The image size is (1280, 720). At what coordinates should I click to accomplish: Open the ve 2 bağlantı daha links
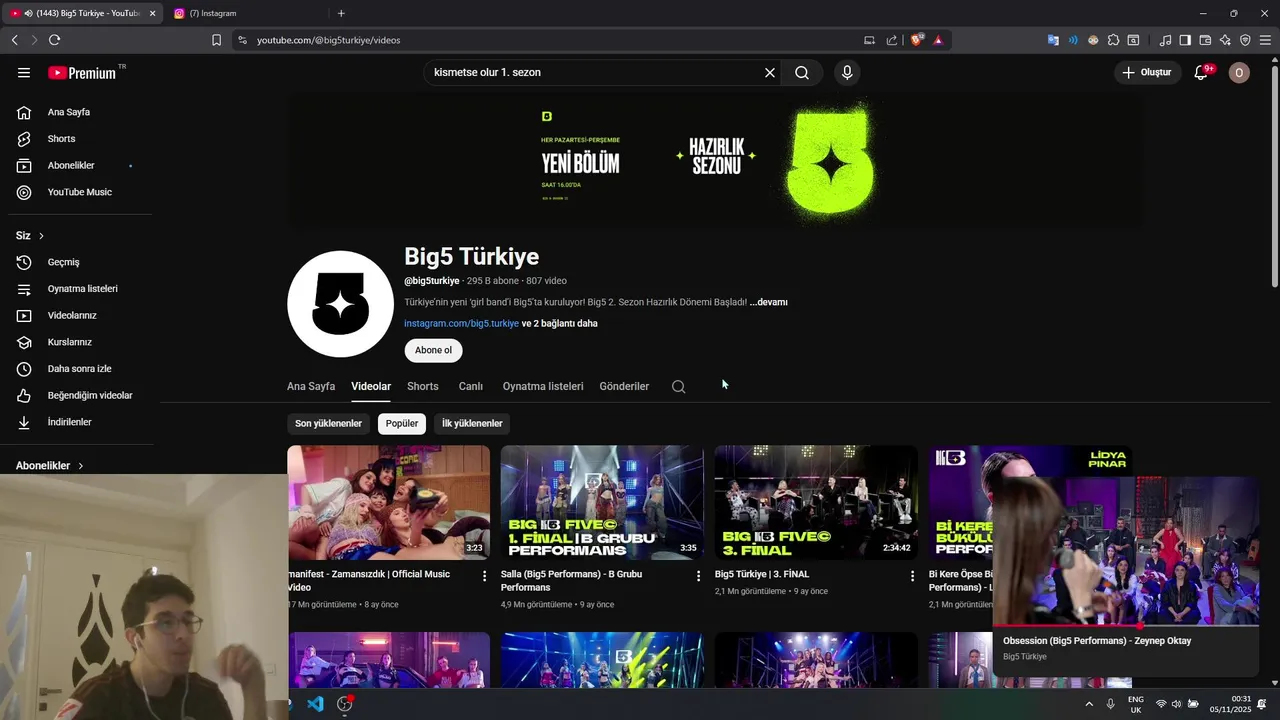tap(559, 324)
